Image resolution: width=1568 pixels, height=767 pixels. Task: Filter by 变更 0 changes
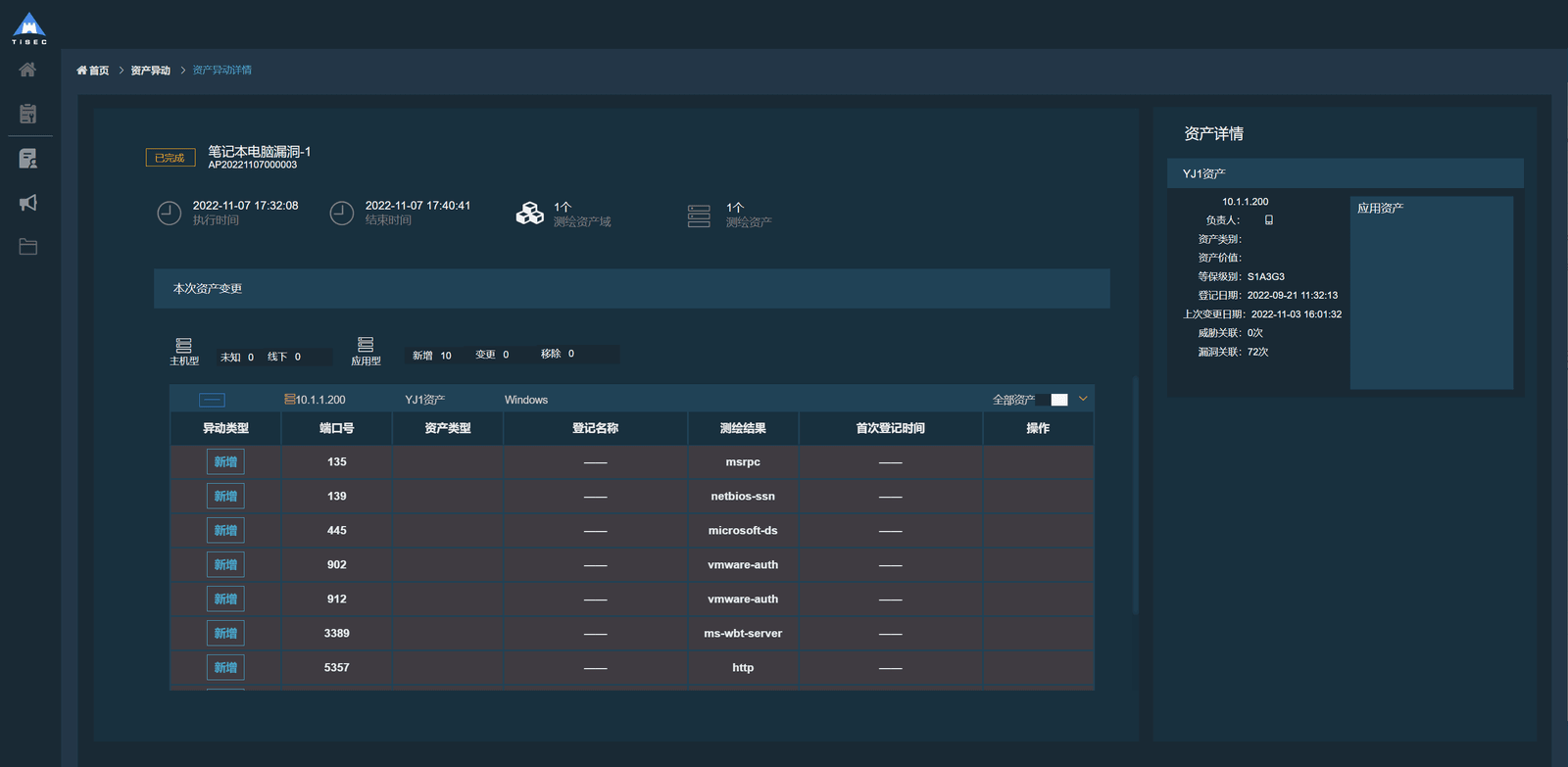click(492, 355)
